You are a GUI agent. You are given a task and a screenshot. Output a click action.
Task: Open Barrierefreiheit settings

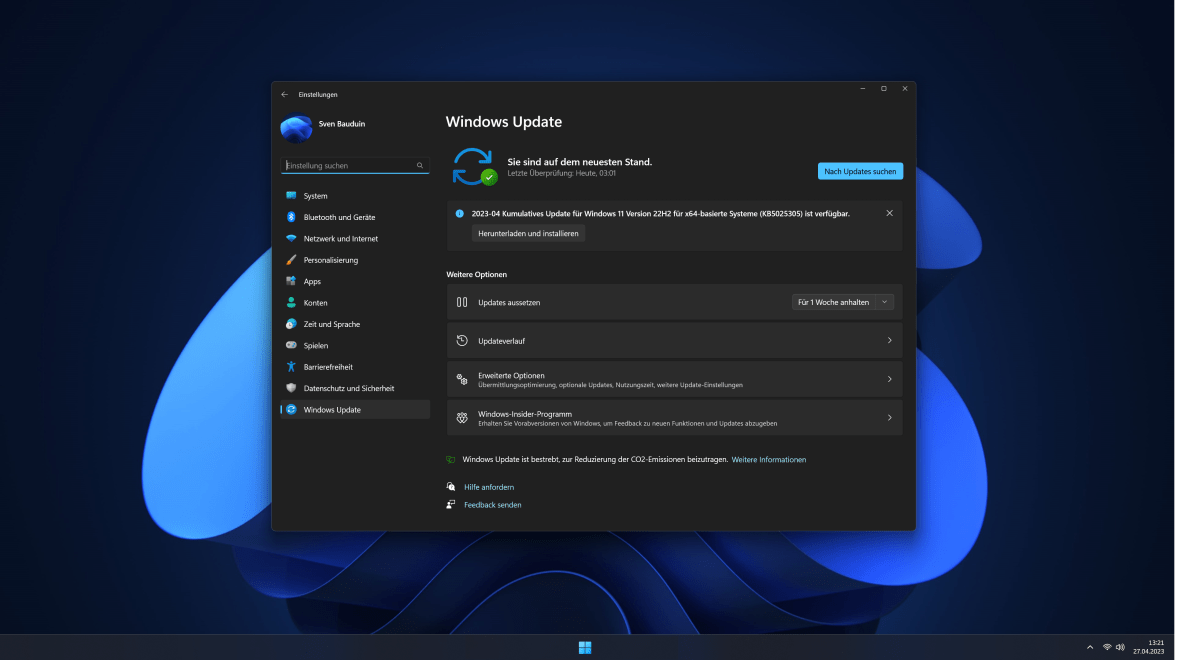[x=355, y=367]
